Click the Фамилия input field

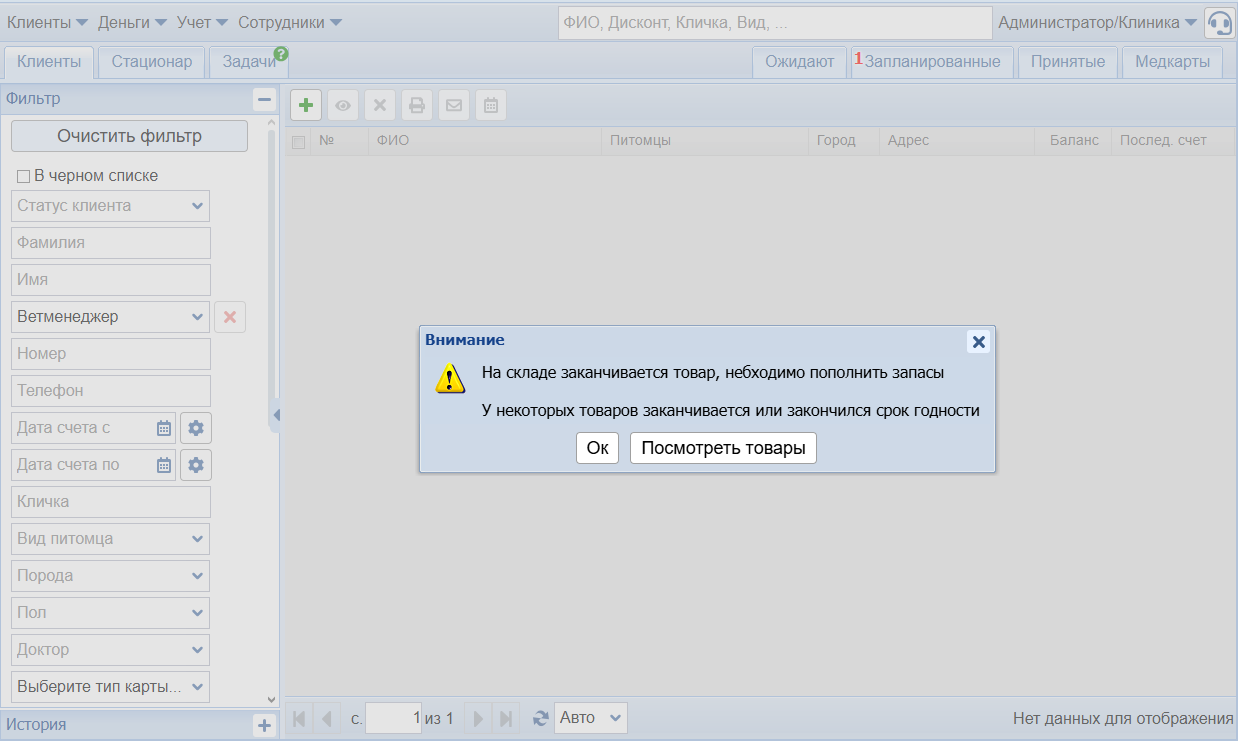point(111,243)
